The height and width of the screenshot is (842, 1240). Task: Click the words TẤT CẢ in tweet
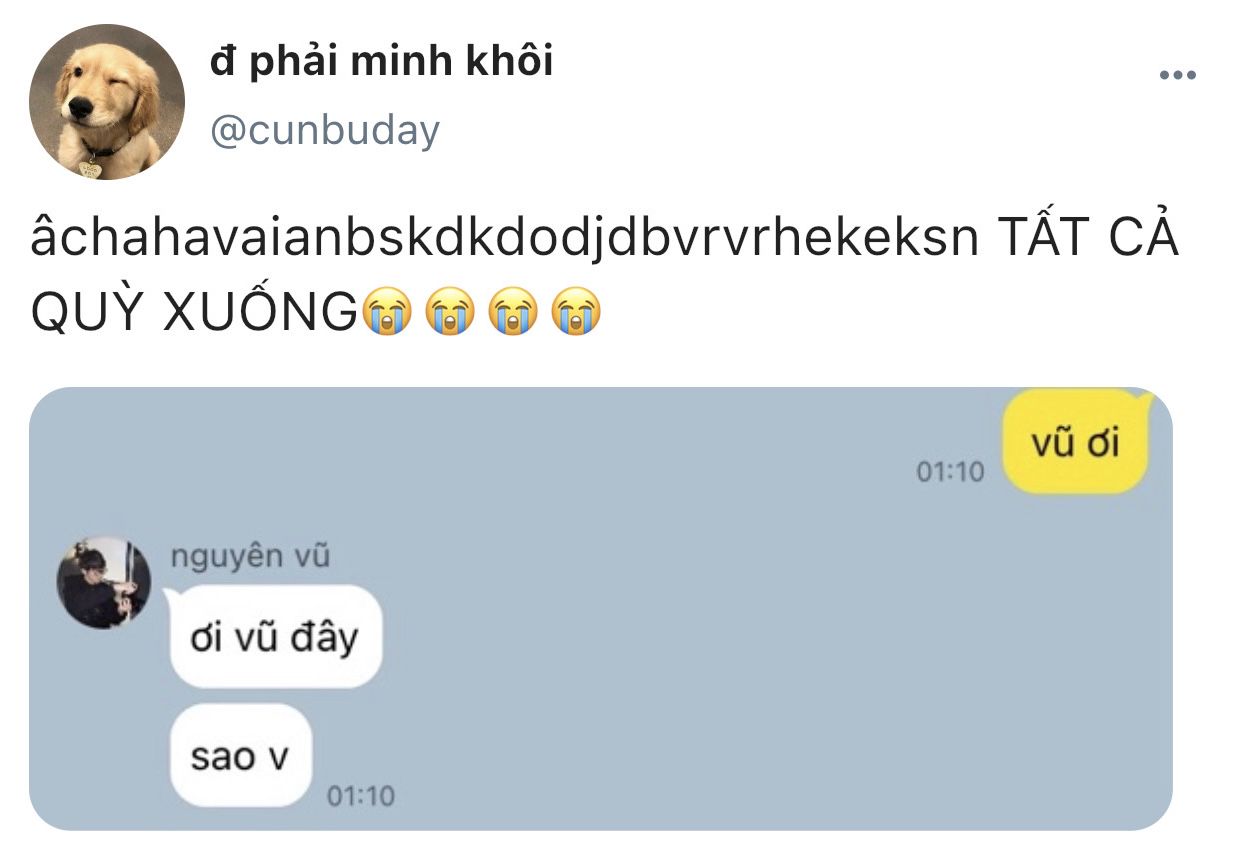click(1087, 239)
